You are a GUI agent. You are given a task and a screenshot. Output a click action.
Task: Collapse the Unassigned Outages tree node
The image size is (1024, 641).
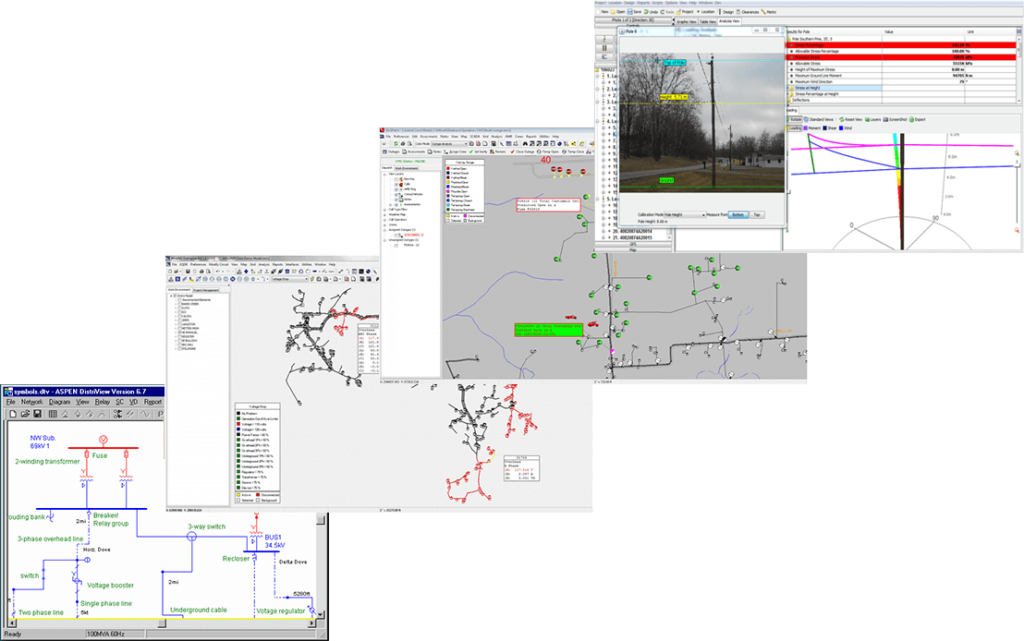click(x=385, y=240)
